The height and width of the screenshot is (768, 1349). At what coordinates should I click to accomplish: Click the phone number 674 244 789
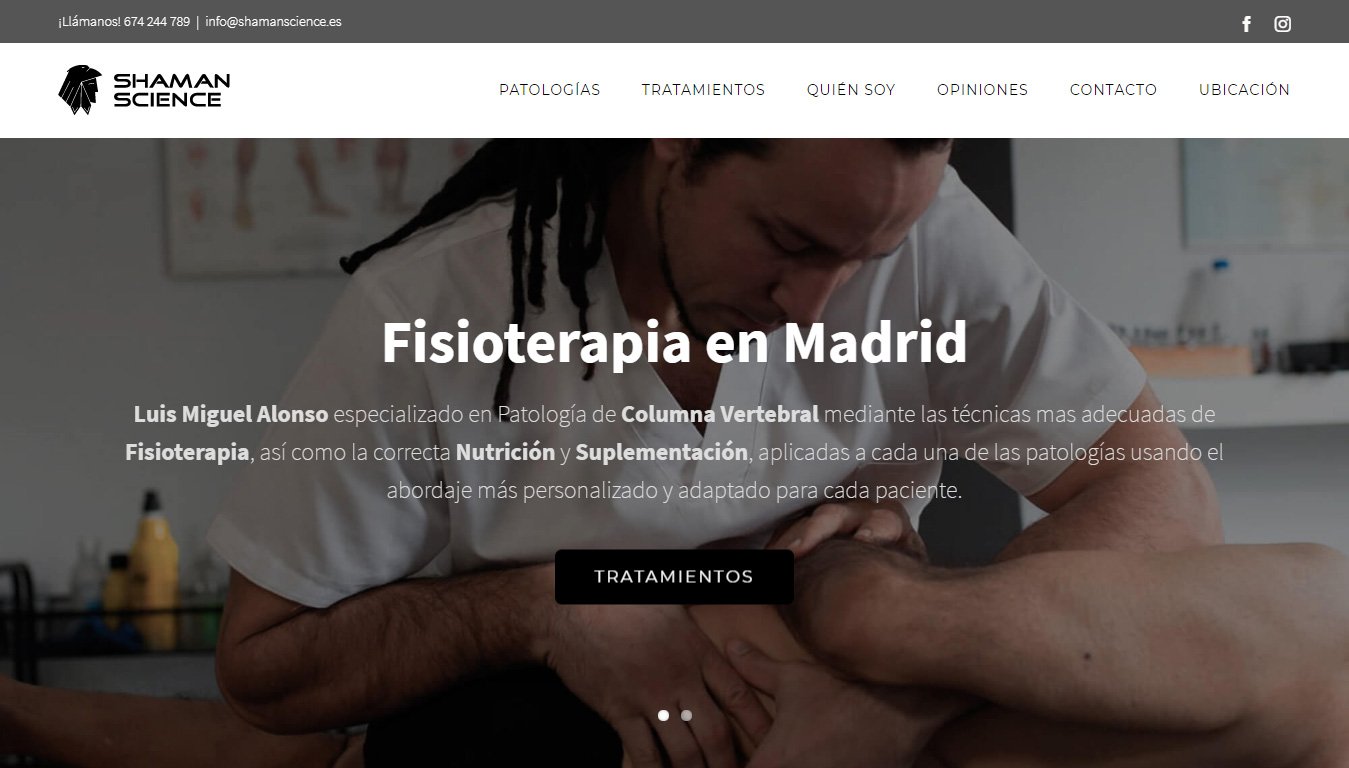tap(157, 22)
